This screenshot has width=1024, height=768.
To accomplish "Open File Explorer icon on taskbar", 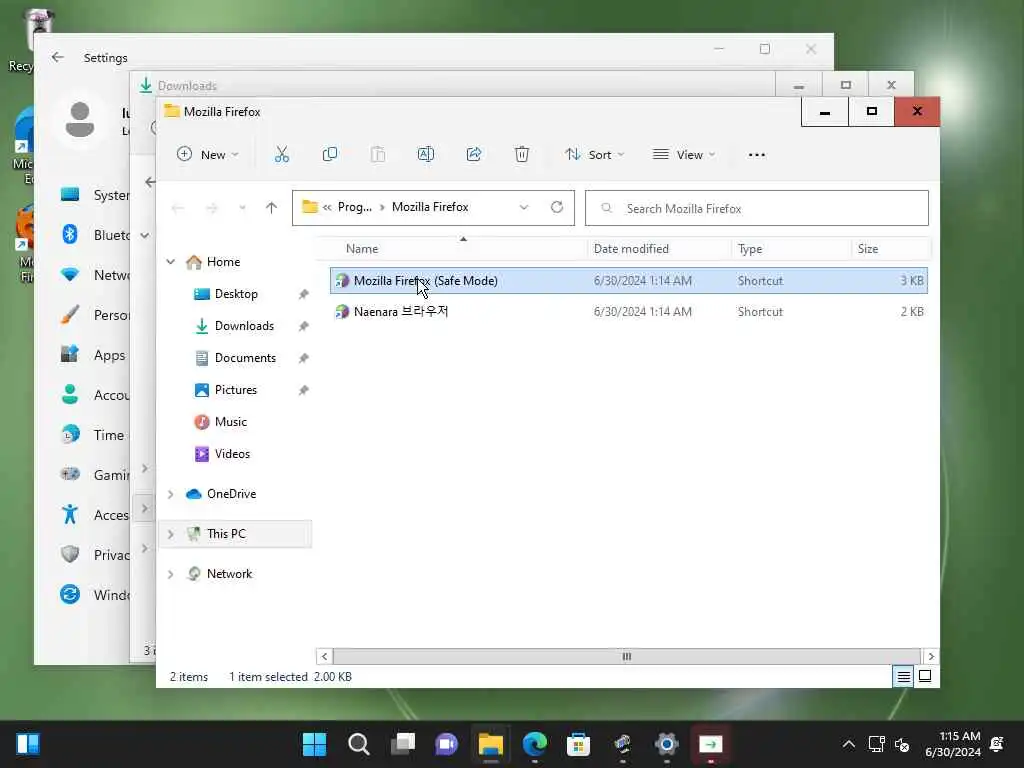I will (490, 744).
